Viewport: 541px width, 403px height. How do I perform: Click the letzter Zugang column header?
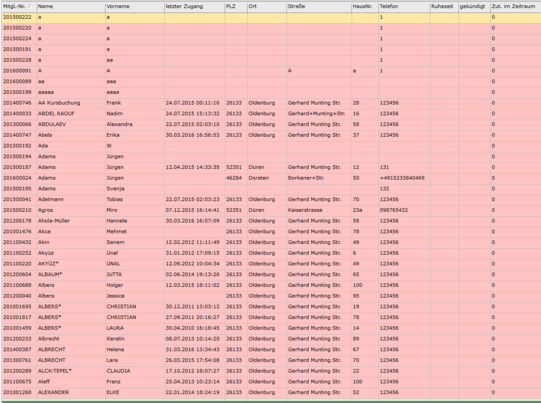click(x=195, y=7)
